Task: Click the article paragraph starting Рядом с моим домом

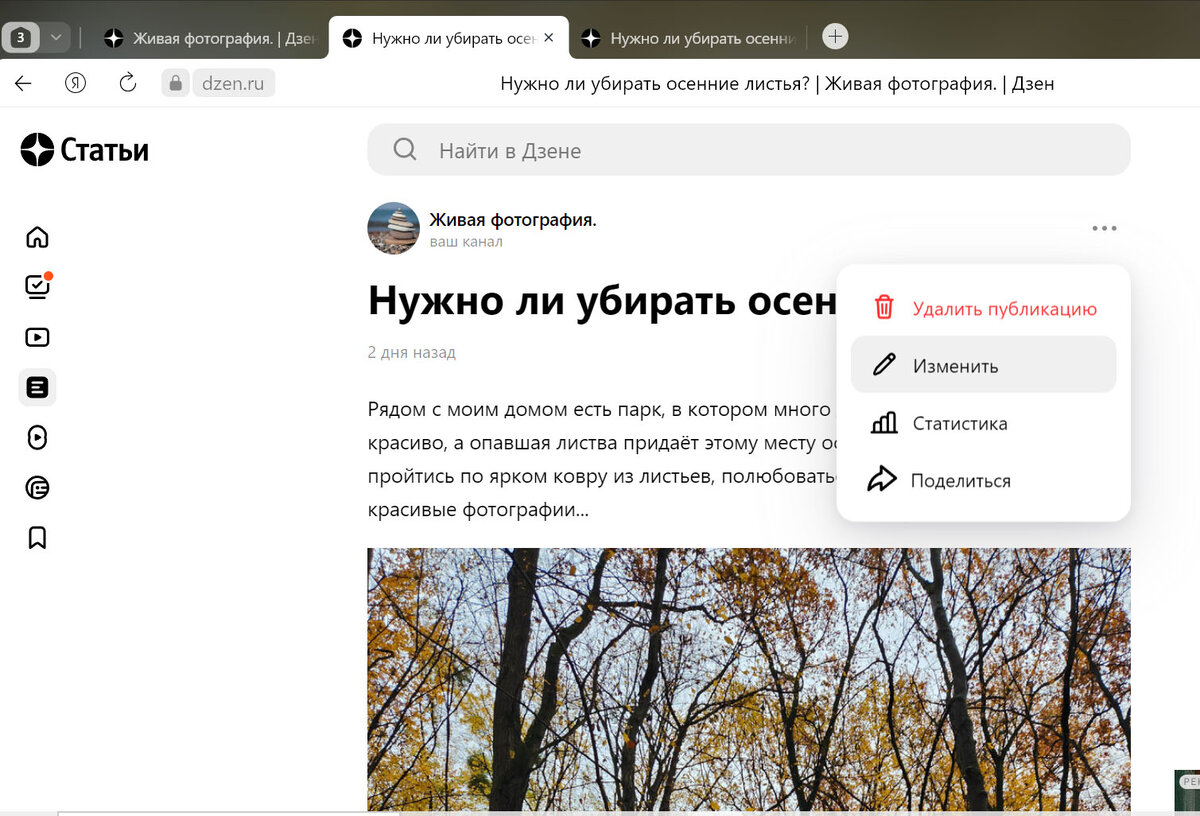Action: 601,460
